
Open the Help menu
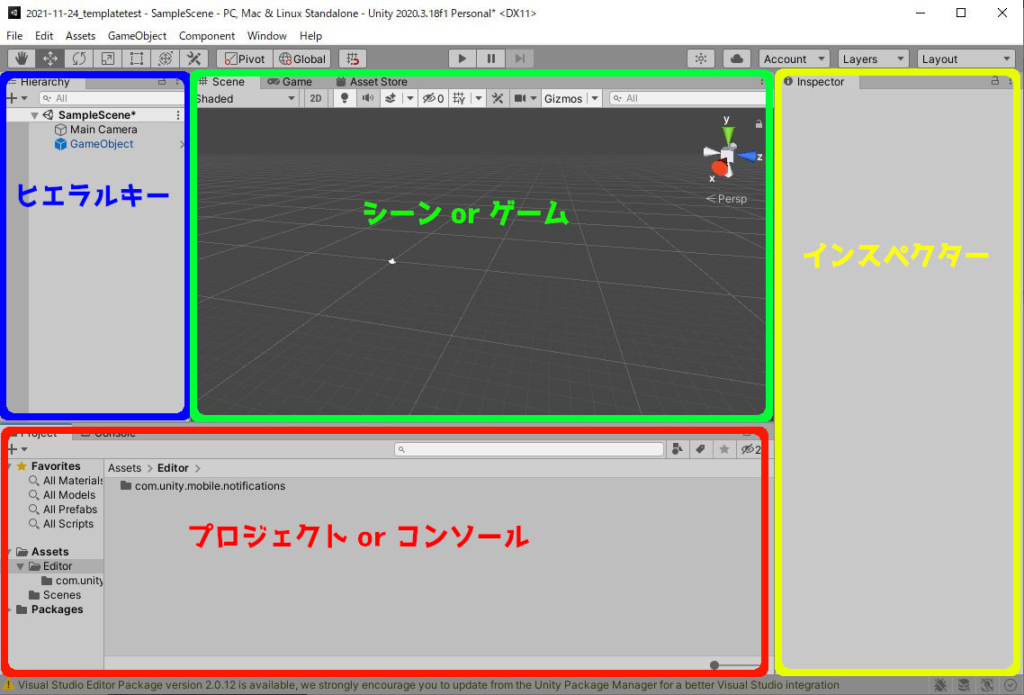311,36
